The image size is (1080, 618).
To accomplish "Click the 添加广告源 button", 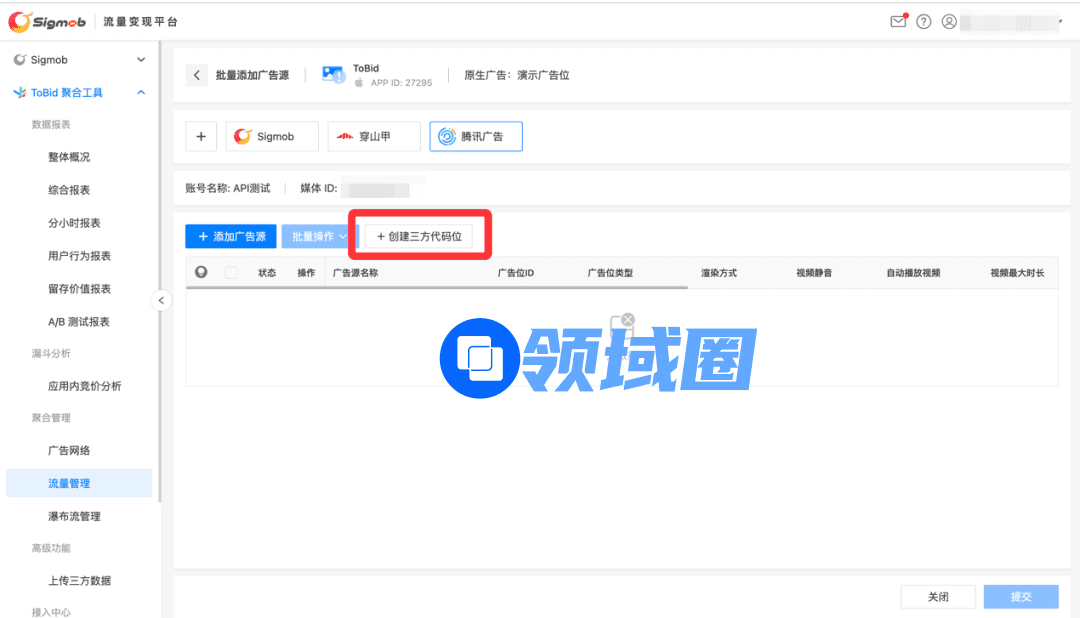I will point(231,236).
